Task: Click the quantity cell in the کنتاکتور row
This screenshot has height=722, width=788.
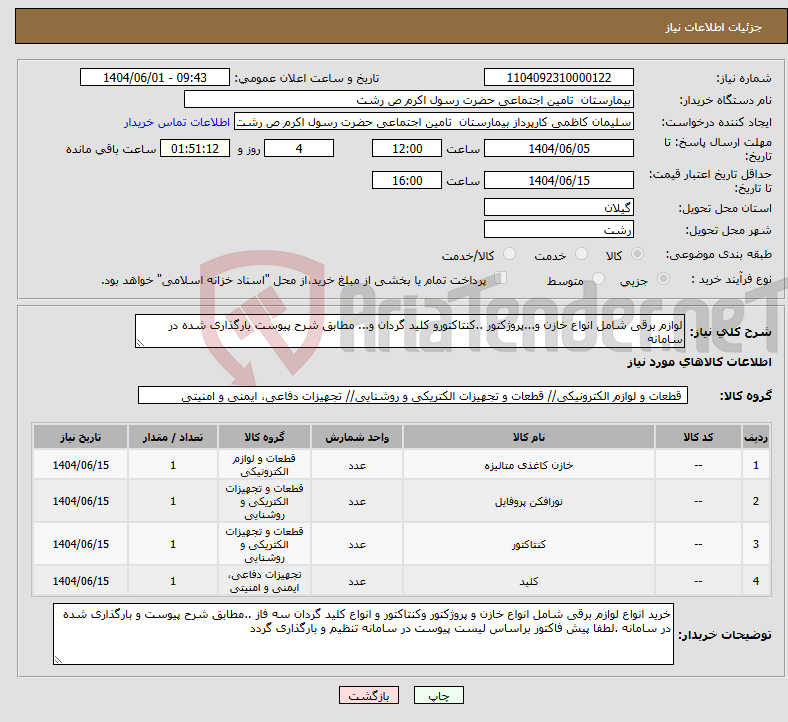Action: pos(172,544)
